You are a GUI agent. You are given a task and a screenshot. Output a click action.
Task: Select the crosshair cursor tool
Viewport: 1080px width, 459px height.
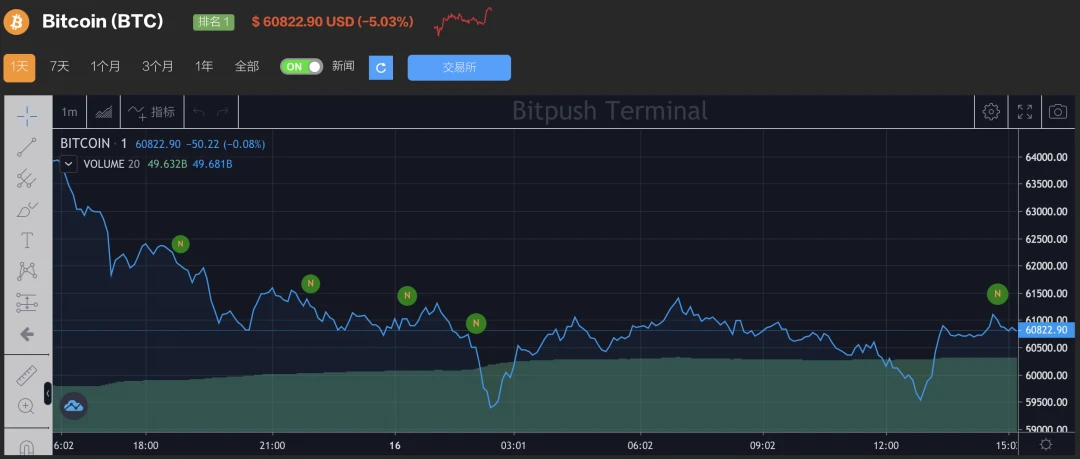click(27, 116)
